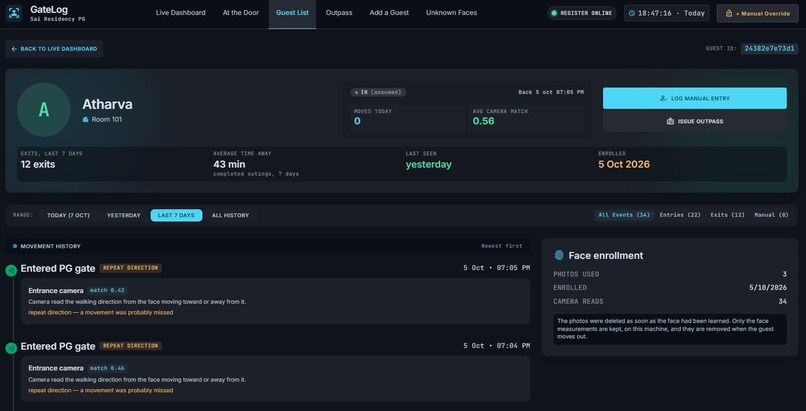Click the Manual Override button
This screenshot has width=806, height=411.
pos(757,13)
